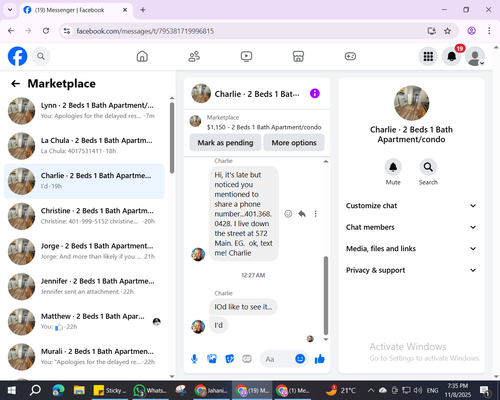Click Mark as pending button
This screenshot has height=400, width=500.
(225, 143)
